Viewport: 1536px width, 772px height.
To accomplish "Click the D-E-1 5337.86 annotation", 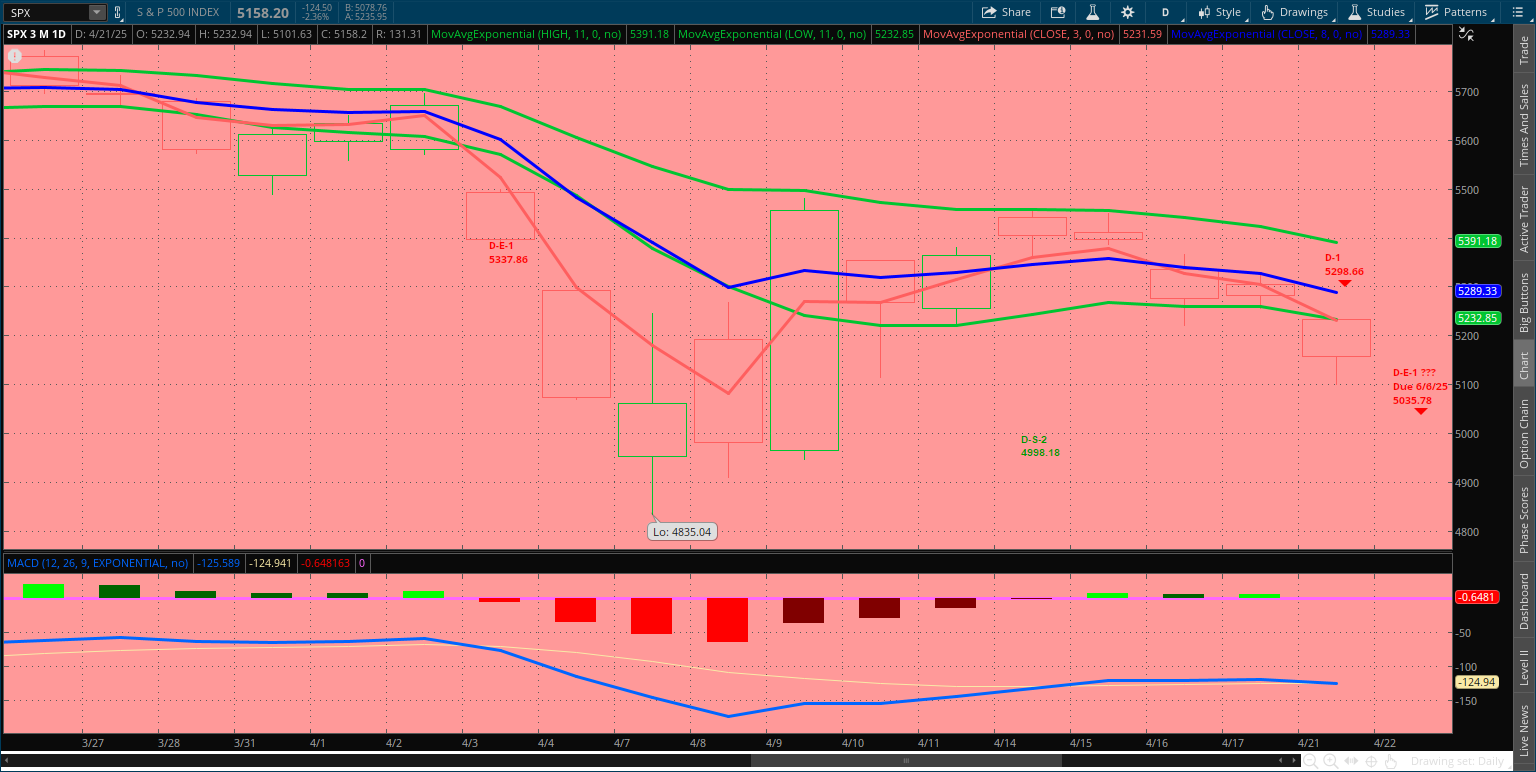I will click(508, 252).
